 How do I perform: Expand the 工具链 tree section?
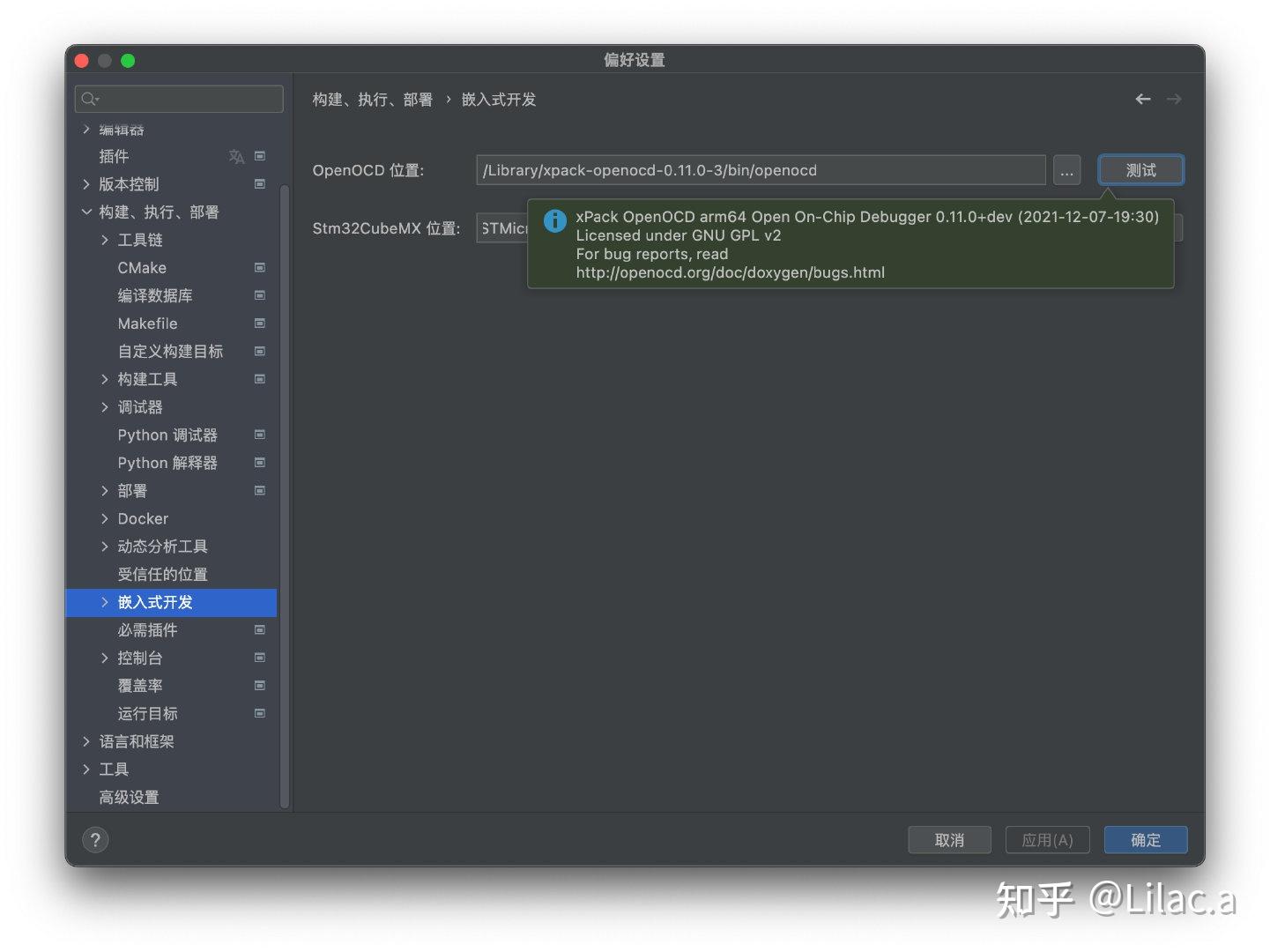click(105, 239)
